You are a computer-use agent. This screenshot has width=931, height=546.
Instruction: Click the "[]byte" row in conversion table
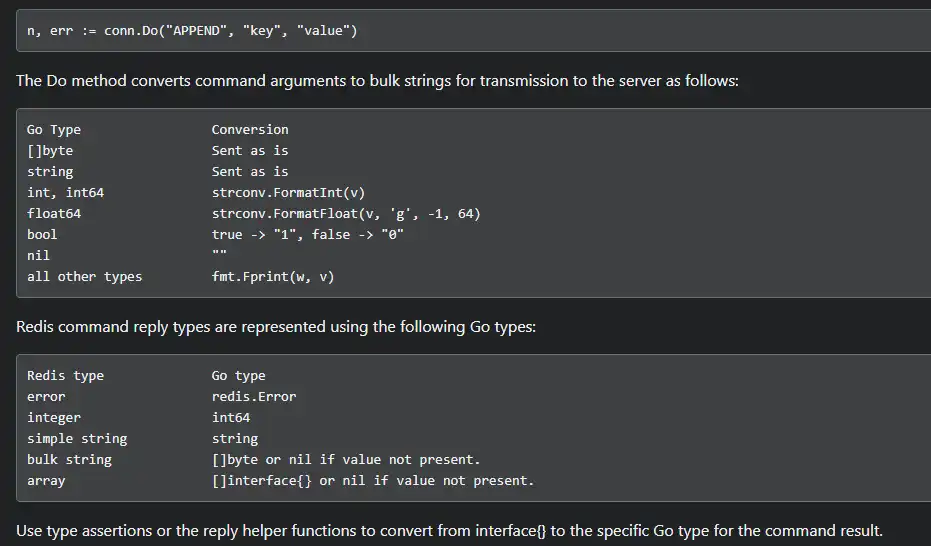[x=50, y=150]
